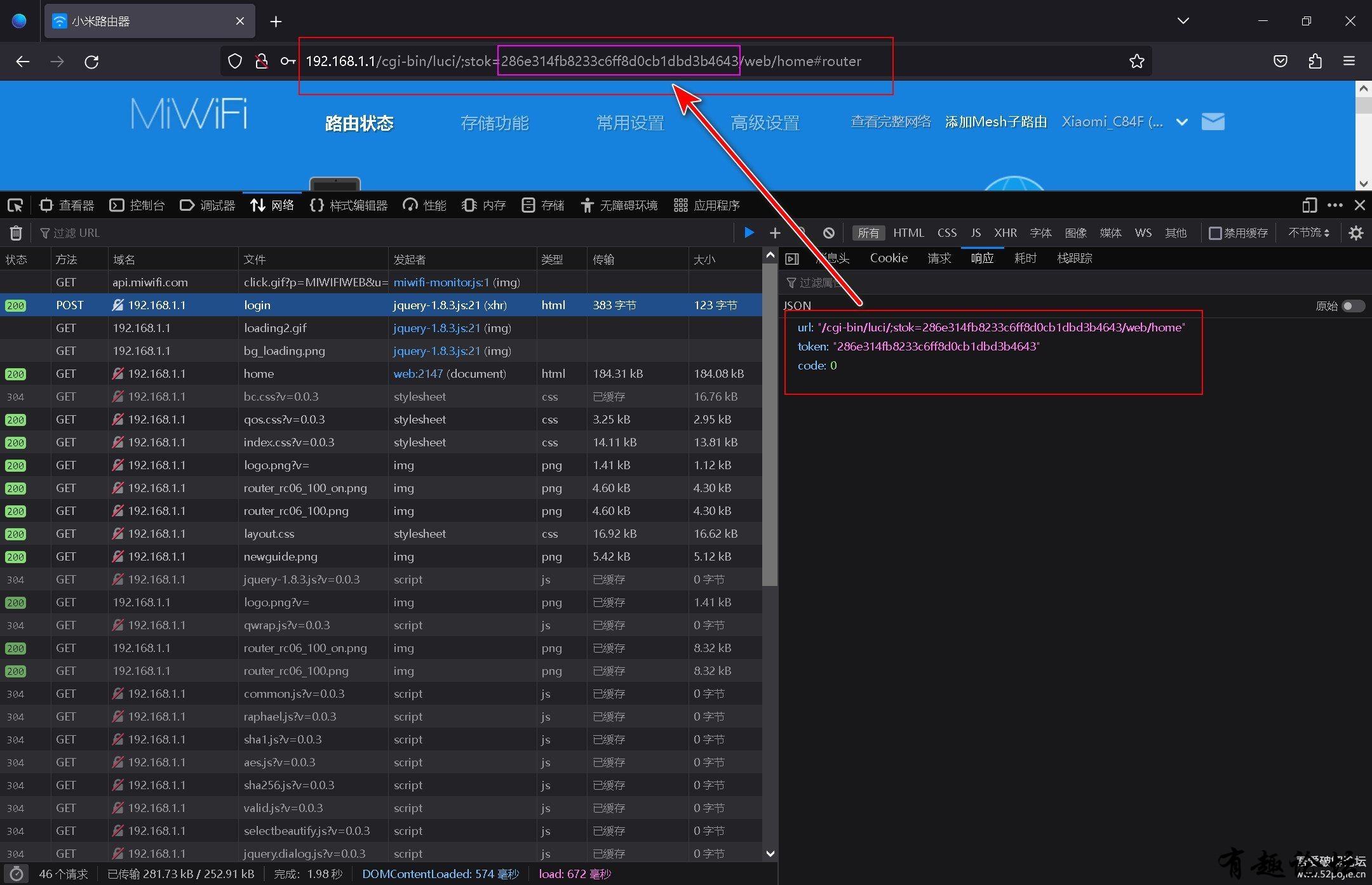Switch to the 查看器 inspector tab
Image resolution: width=1372 pixels, height=885 pixels.
pyautogui.click(x=67, y=206)
